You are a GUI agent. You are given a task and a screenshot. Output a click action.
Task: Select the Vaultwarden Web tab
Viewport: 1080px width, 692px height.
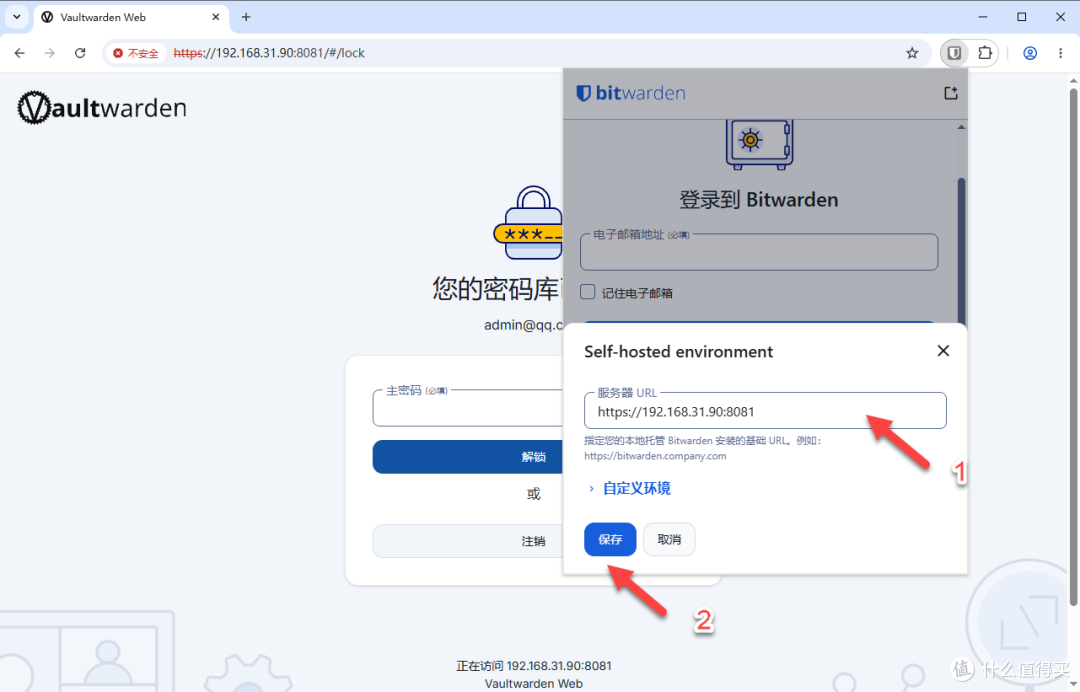pos(130,17)
